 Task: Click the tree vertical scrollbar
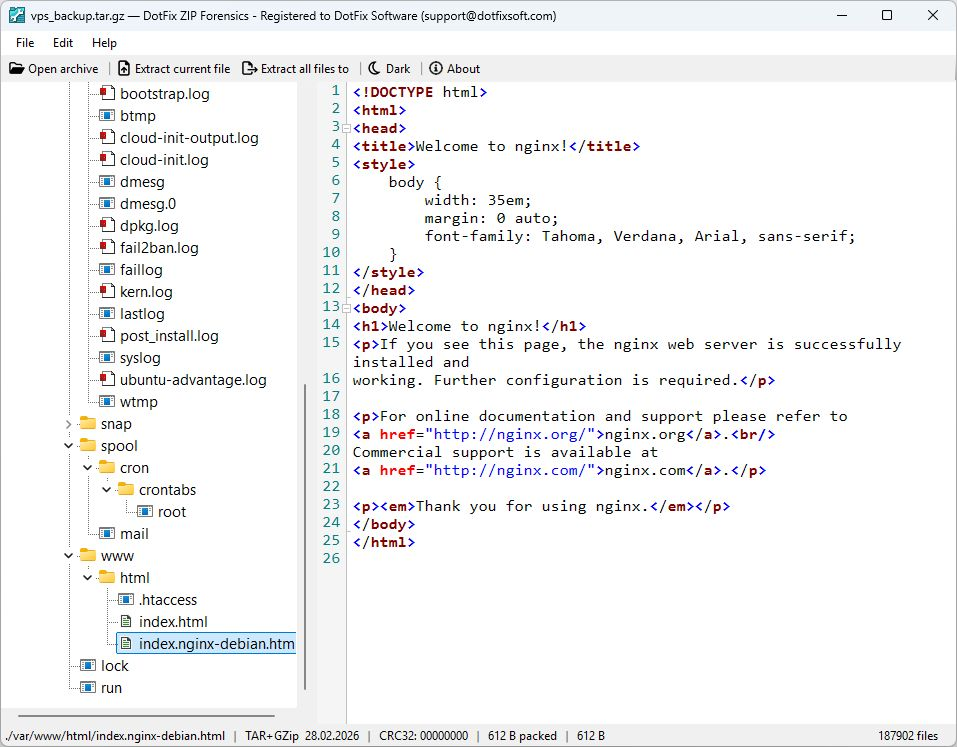coord(305,536)
